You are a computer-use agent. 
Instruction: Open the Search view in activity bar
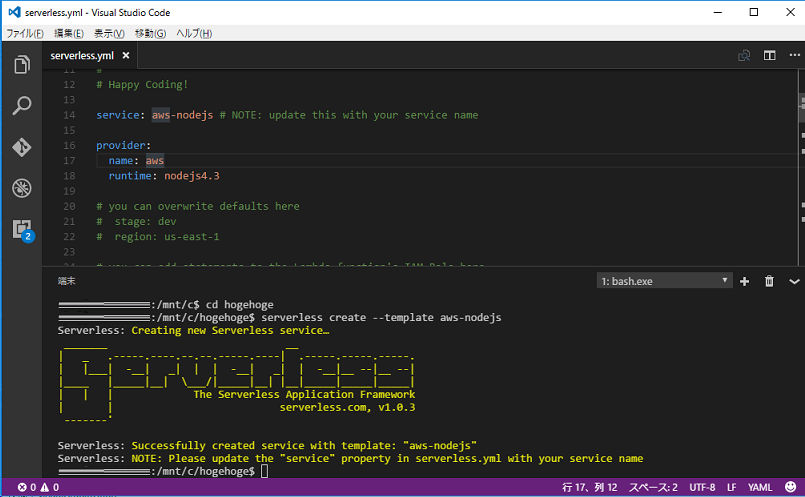[x=22, y=106]
